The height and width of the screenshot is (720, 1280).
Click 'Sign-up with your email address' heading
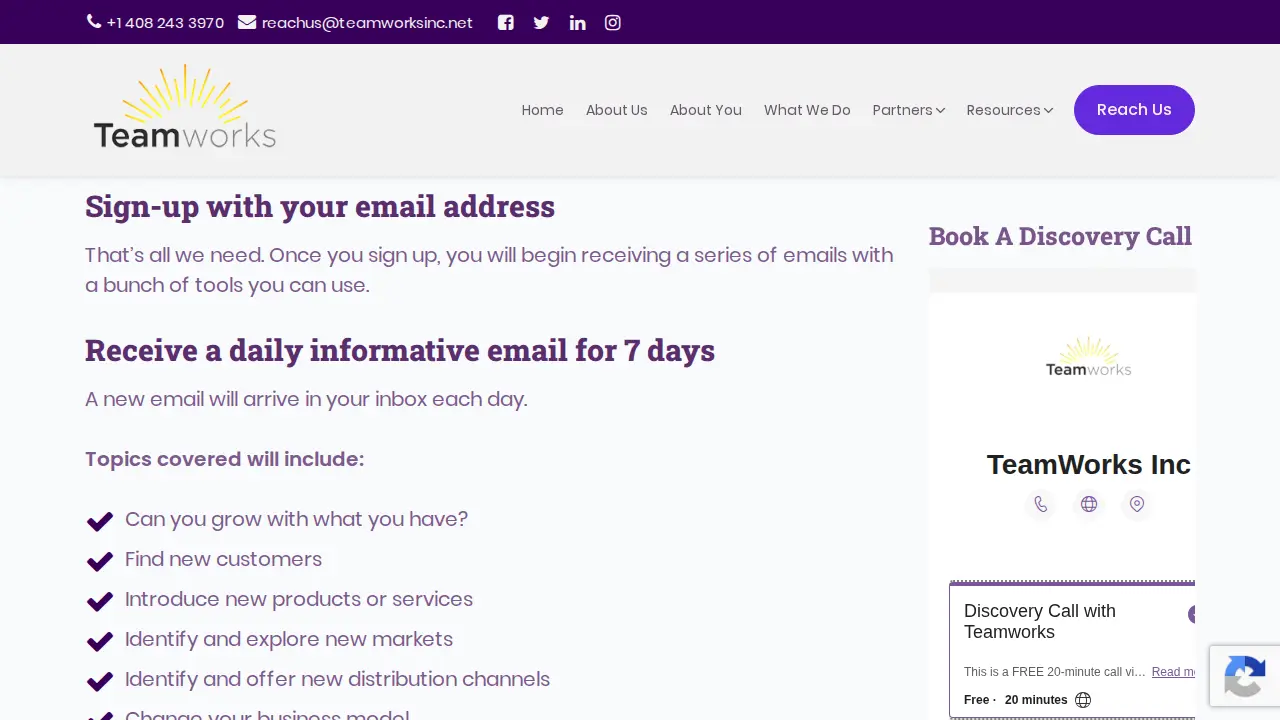(320, 206)
